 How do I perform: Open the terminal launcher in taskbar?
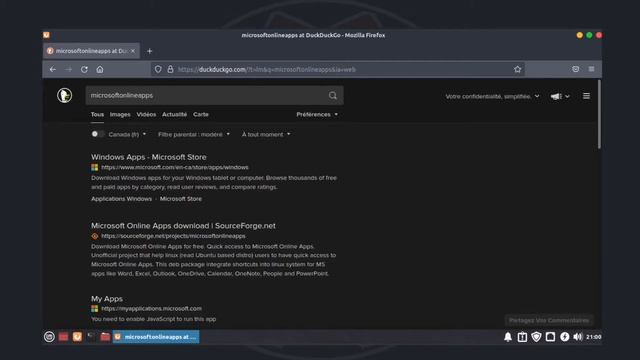(91, 337)
